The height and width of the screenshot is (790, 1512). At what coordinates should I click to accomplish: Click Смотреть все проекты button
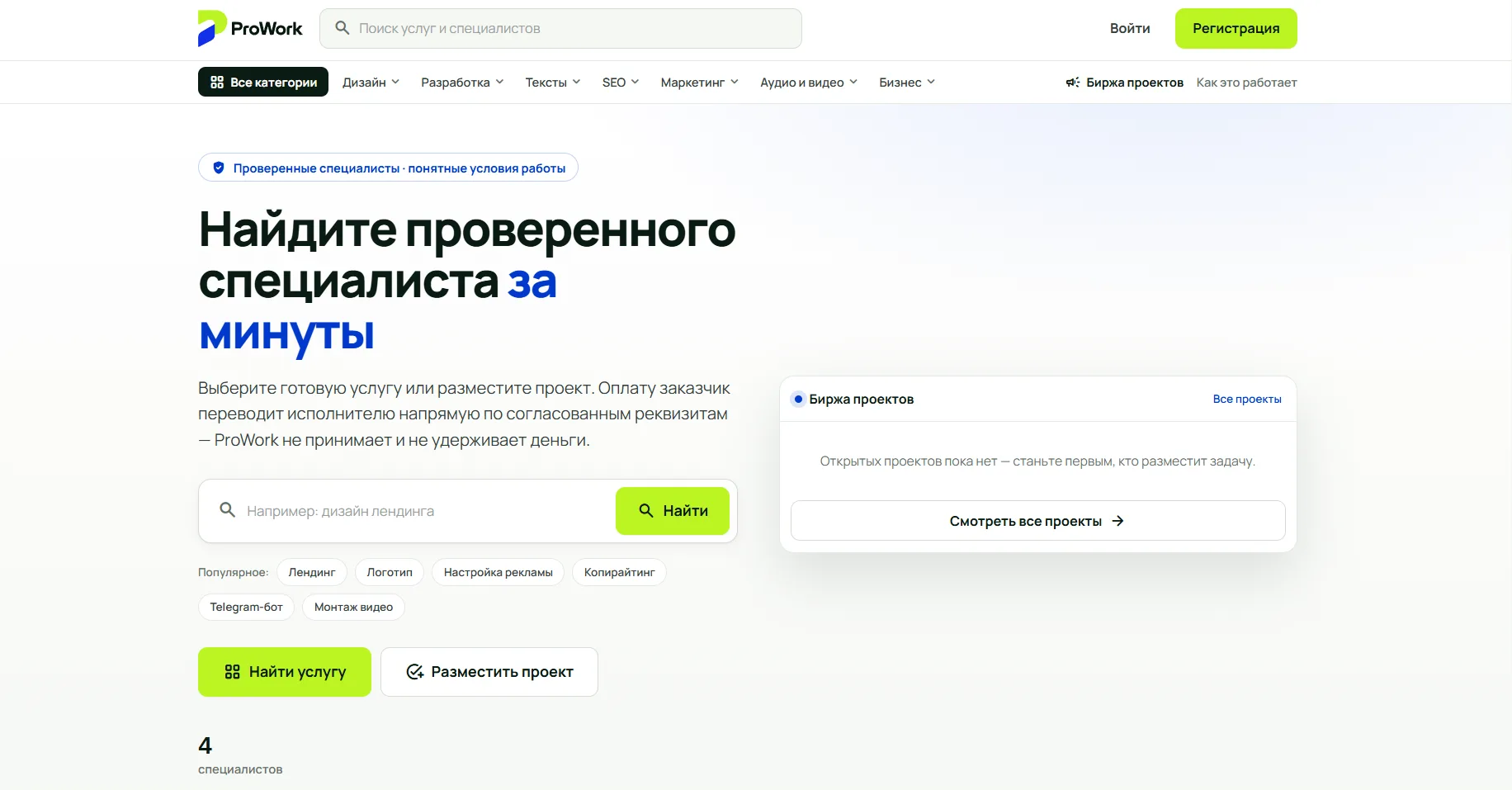[x=1038, y=521]
